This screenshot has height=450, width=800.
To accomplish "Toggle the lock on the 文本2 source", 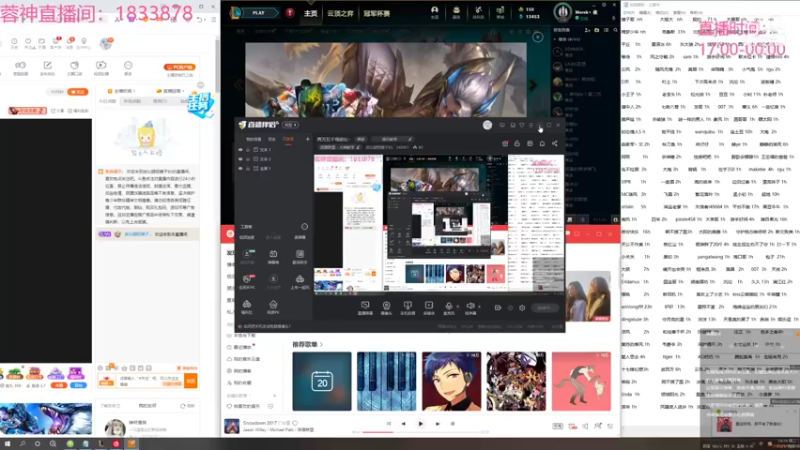I will coord(248,159).
